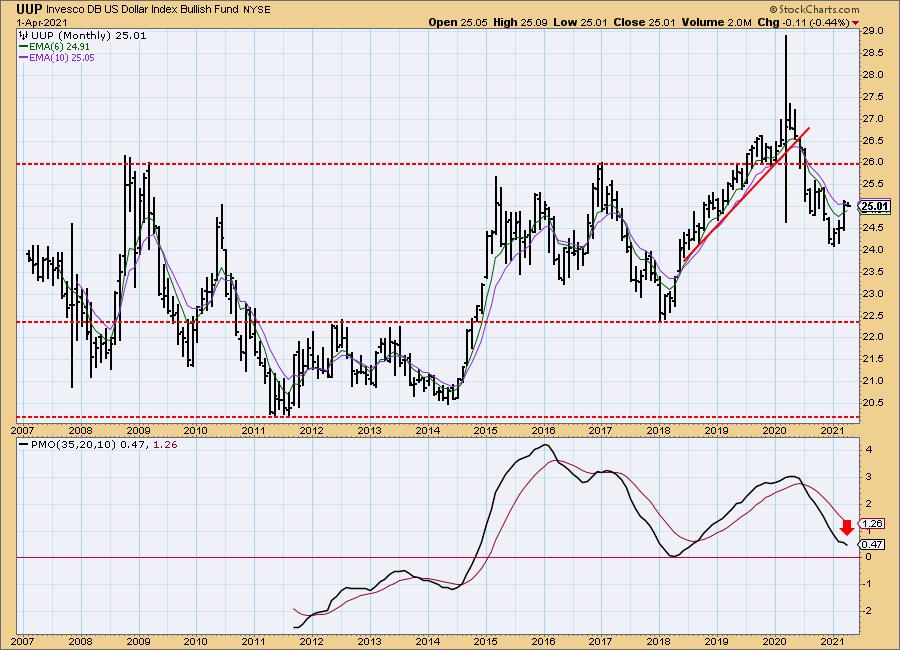This screenshot has width=900, height=650.
Task: Click the High 25.09 value
Action: (521, 22)
